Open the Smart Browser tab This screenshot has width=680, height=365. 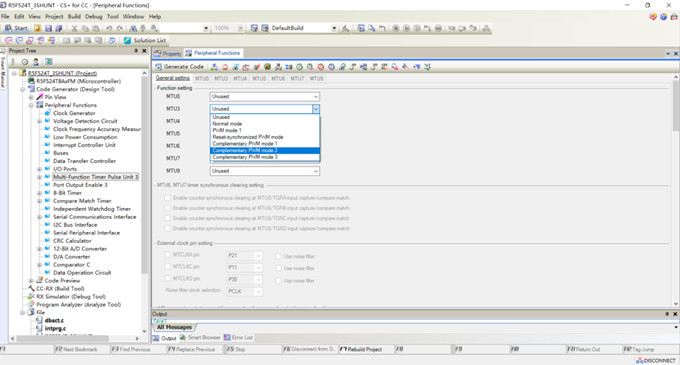(200, 338)
